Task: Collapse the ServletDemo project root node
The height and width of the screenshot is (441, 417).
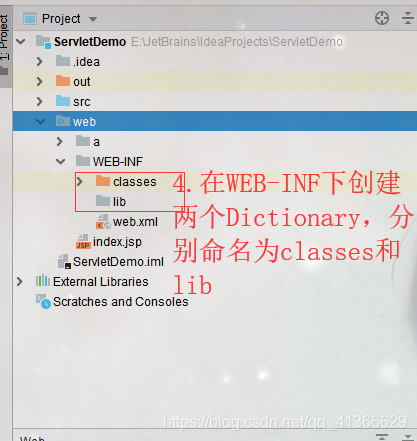Action: (21, 42)
